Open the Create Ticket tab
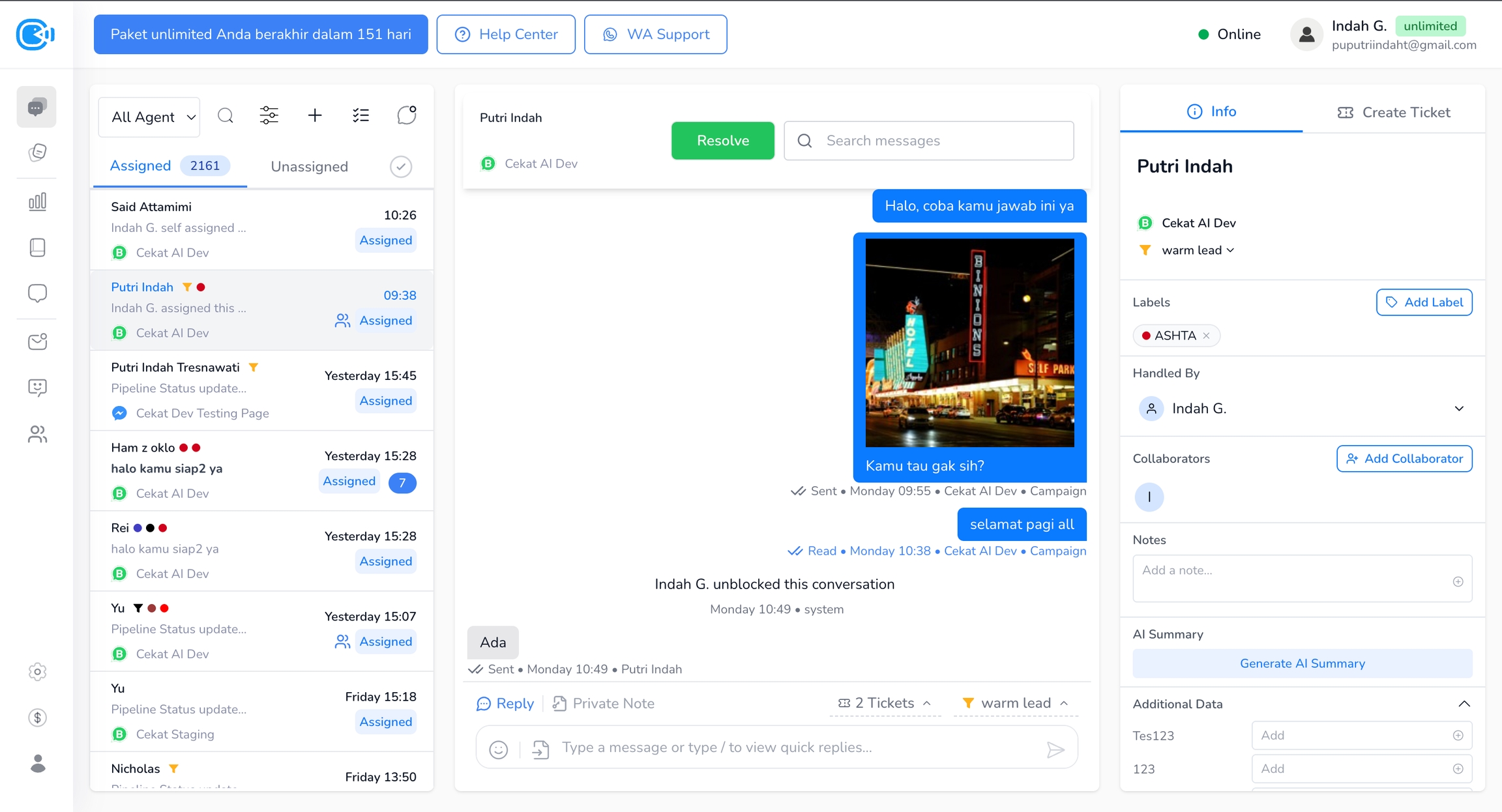 point(1394,112)
